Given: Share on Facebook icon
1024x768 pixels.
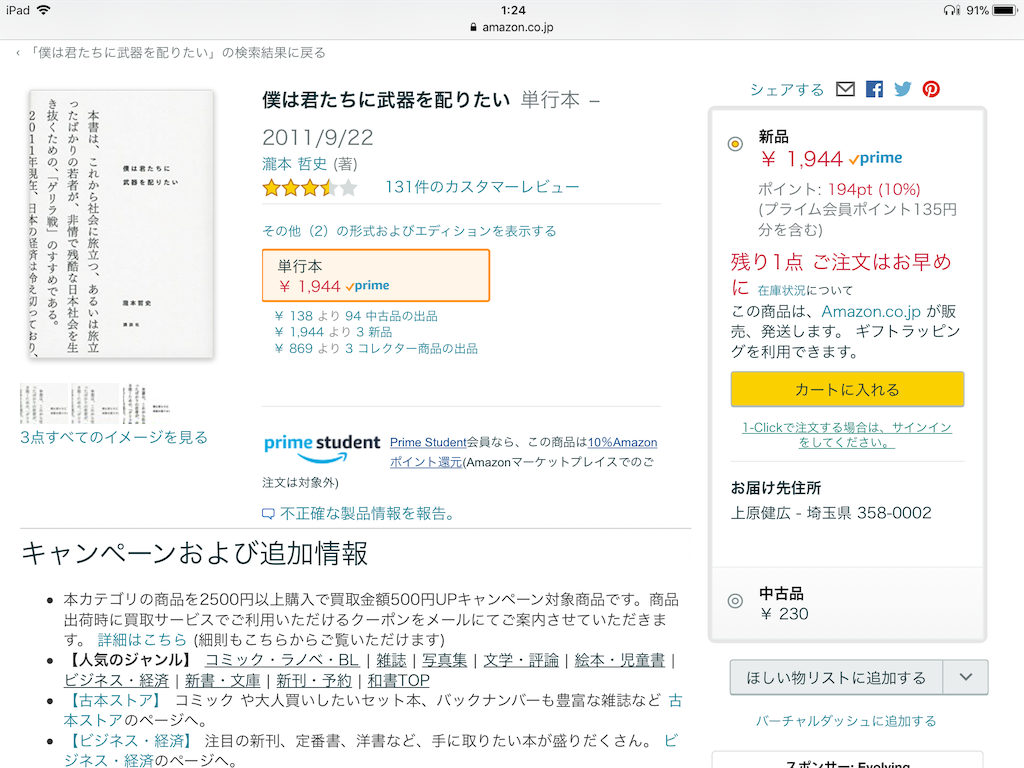Looking at the screenshot, I should (874, 89).
